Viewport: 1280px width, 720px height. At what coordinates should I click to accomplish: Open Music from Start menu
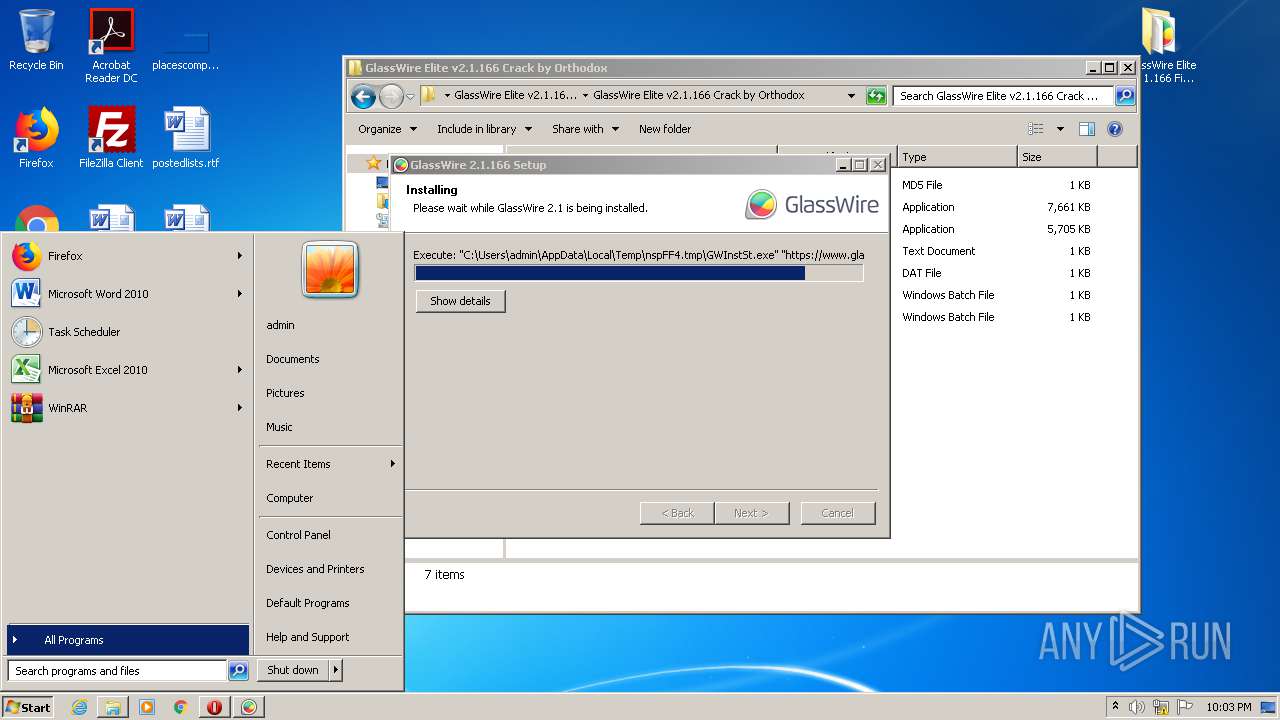pos(279,427)
